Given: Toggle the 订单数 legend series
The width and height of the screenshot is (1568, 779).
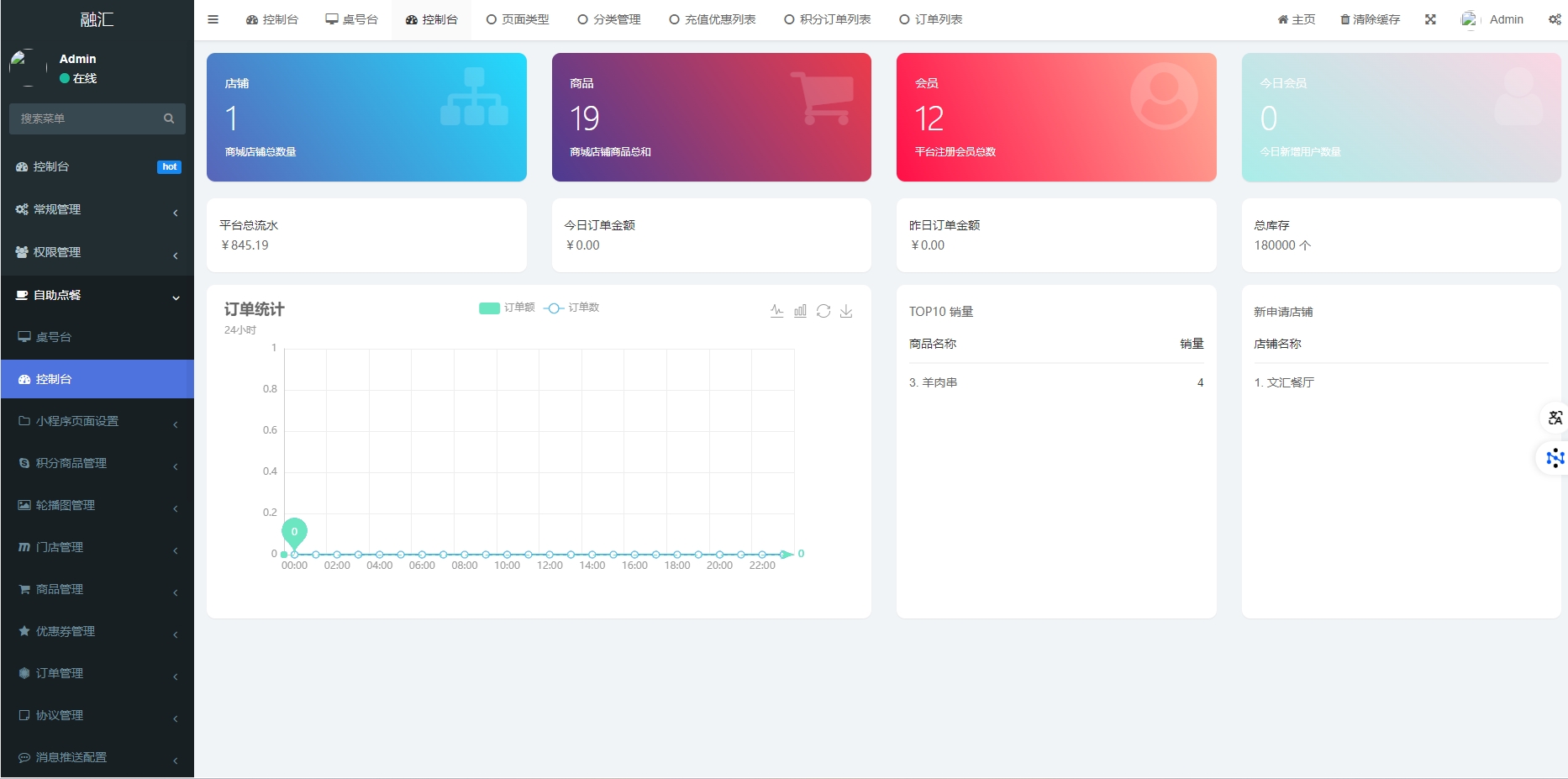Looking at the screenshot, I should click(x=571, y=308).
